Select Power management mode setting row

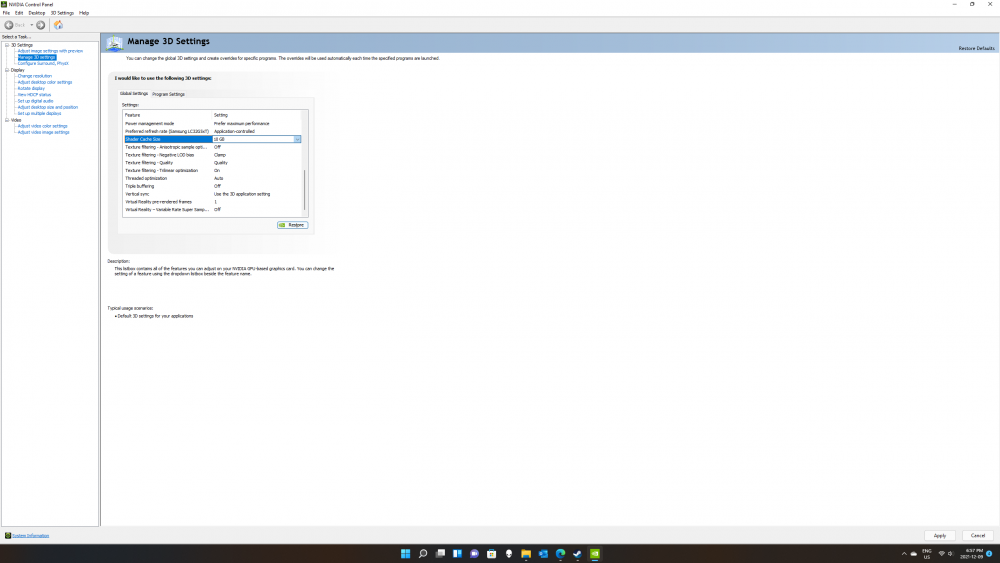(x=213, y=124)
